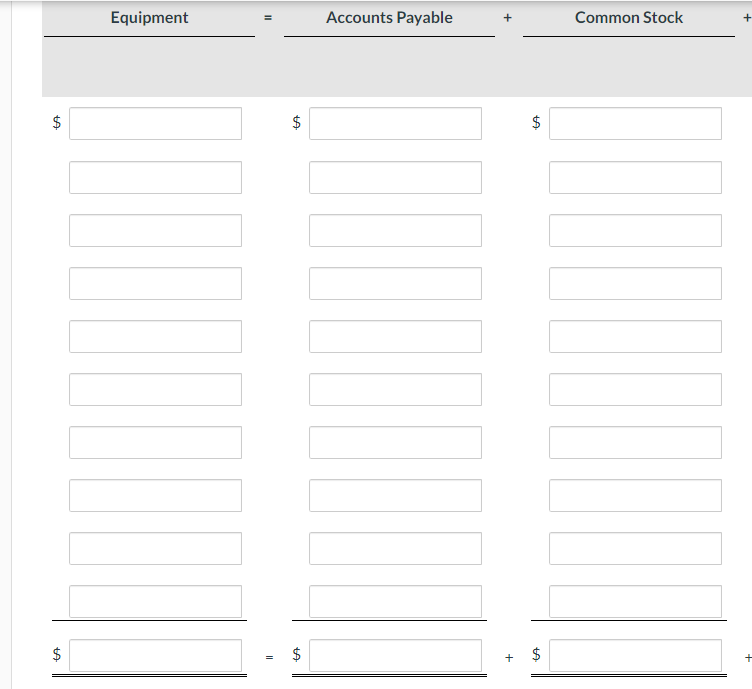
Task: Click the seventh row Common Stock box
Action: [x=635, y=443]
